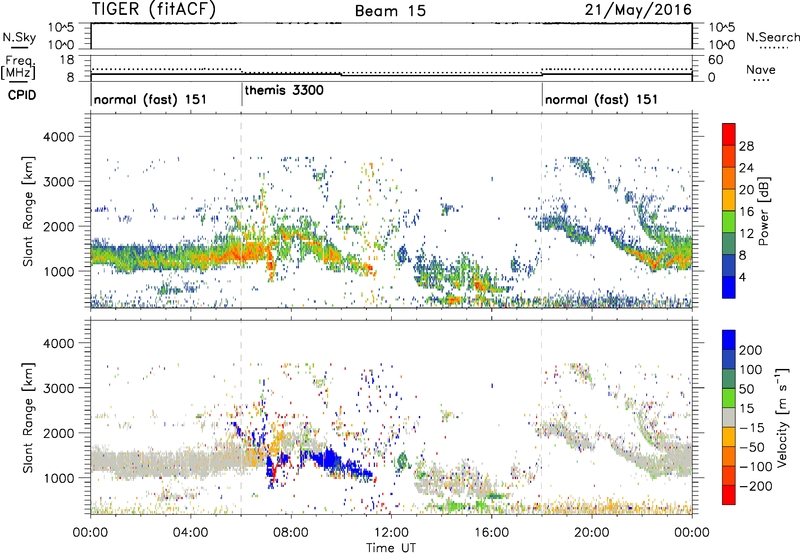Click the 2000 tick on the velocity panel

pyautogui.click(x=59, y=433)
